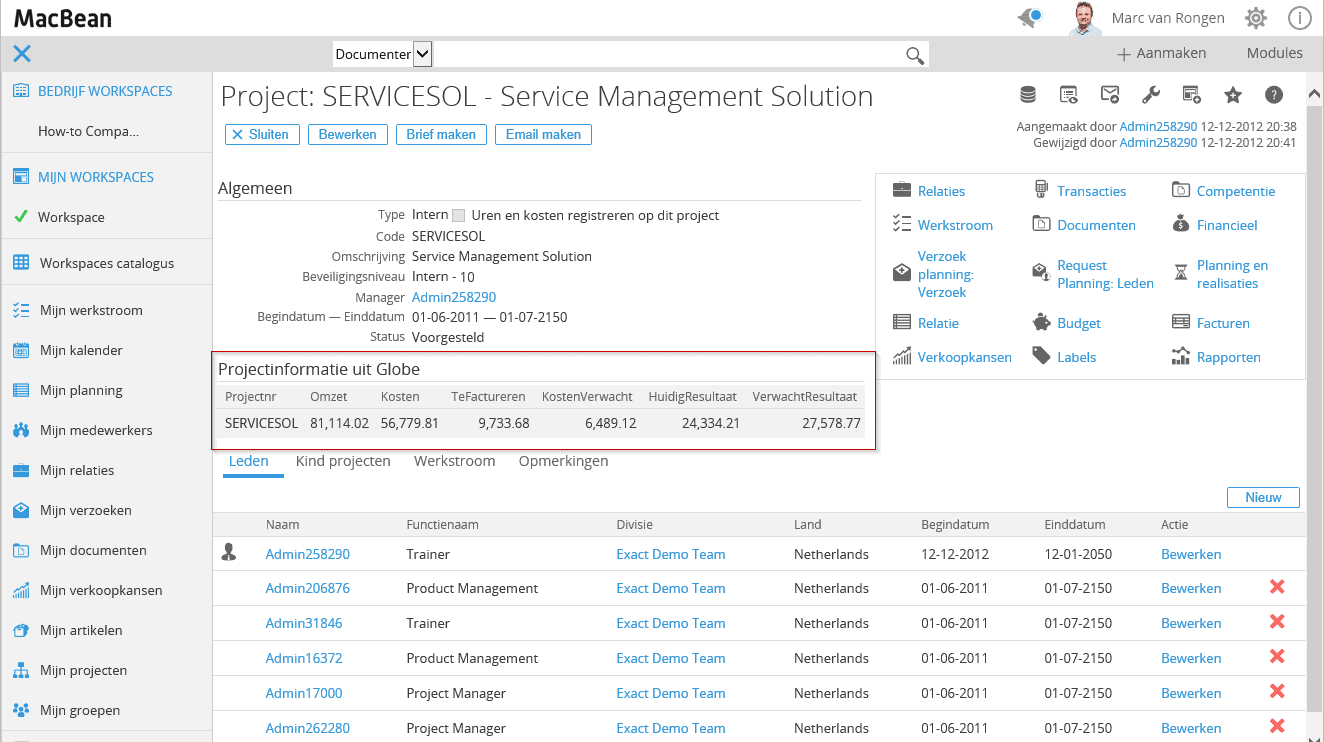Toggle Uren en kosten registreren checkbox
This screenshot has width=1324, height=742.
click(459, 215)
